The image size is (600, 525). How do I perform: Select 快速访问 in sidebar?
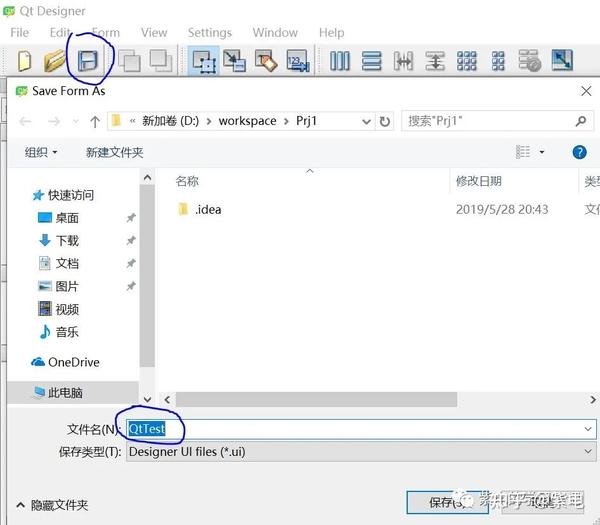coord(63,195)
